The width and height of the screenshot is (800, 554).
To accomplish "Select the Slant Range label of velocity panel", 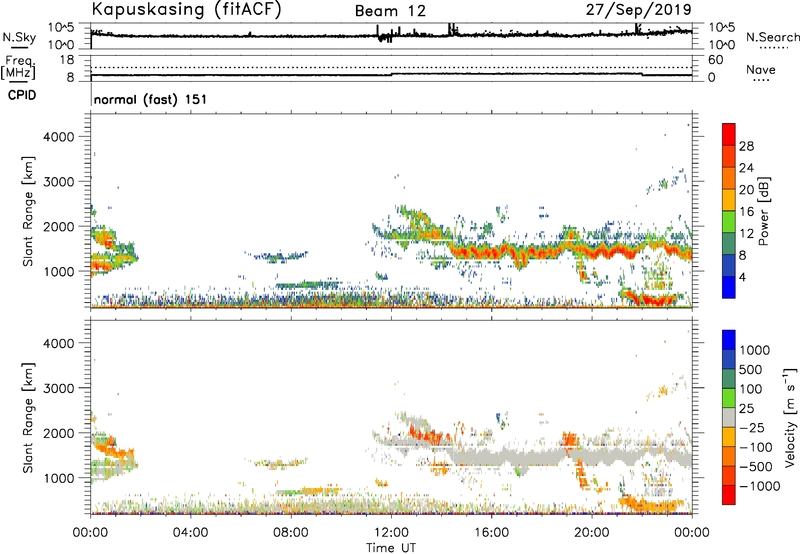I will click(28, 418).
